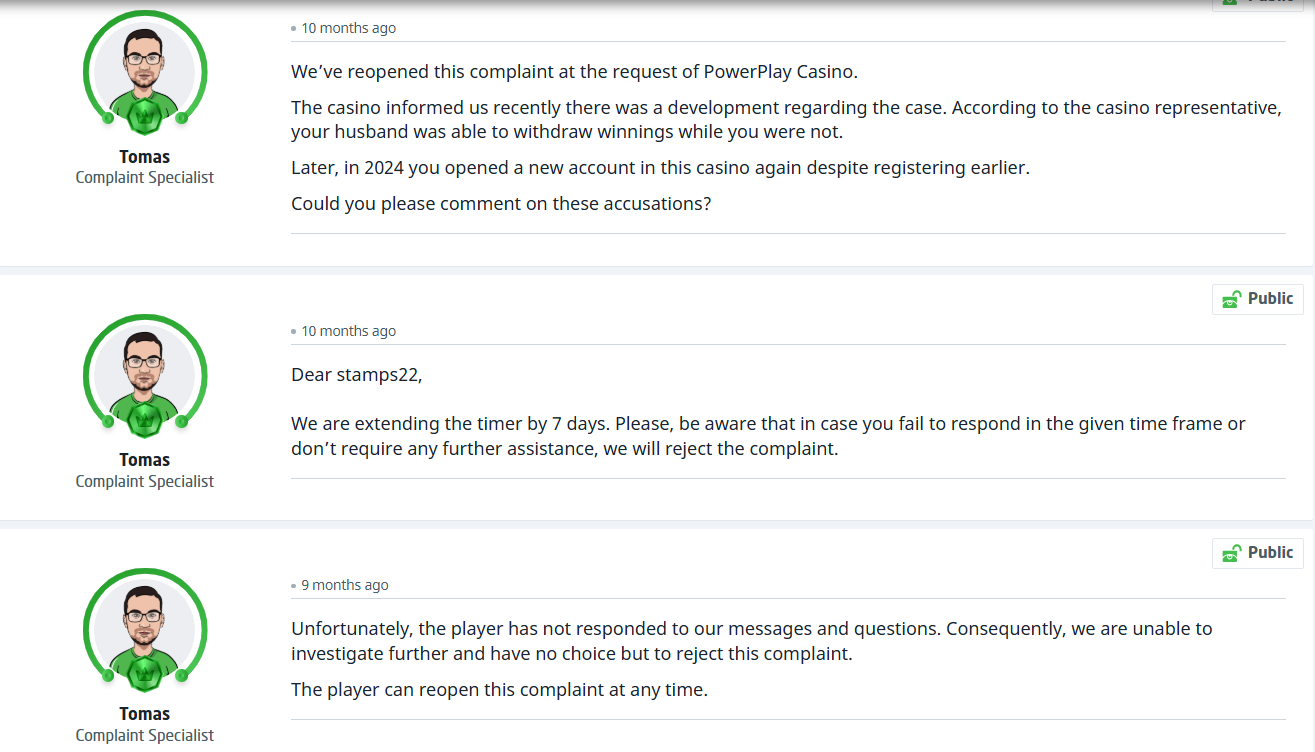Image resolution: width=1315 pixels, height=752 pixels.
Task: Click the unlock icon in the Public badge above 'Dear stamps22'
Action: point(1232,299)
